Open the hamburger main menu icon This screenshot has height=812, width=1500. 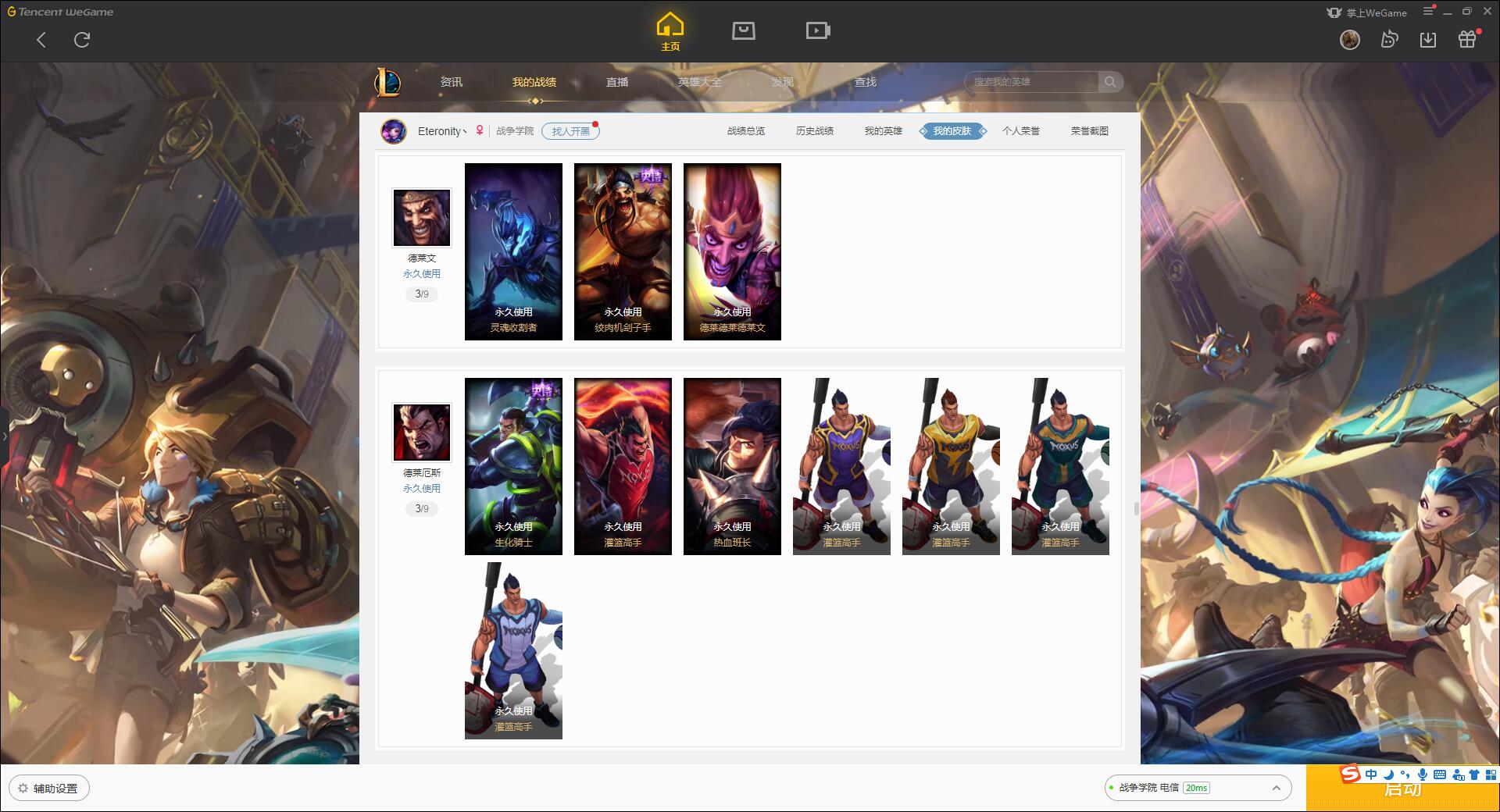[x=1428, y=12]
